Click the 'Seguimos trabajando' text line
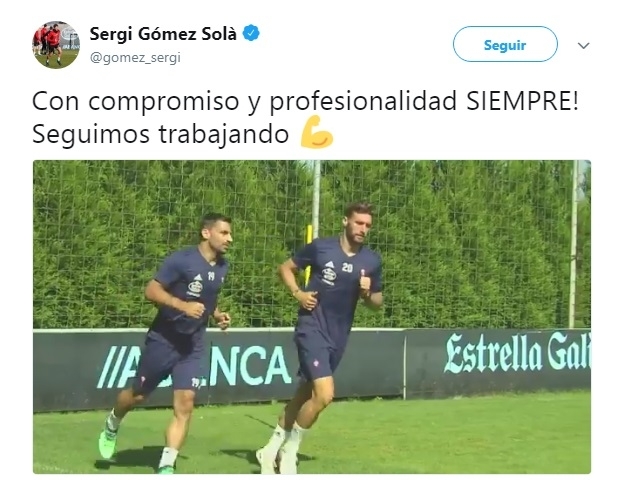Screen dimensions: 622x489 [x=160, y=134]
